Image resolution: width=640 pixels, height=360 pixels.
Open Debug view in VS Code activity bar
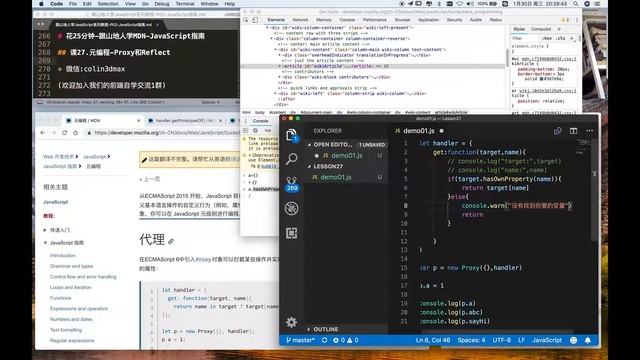point(291,209)
